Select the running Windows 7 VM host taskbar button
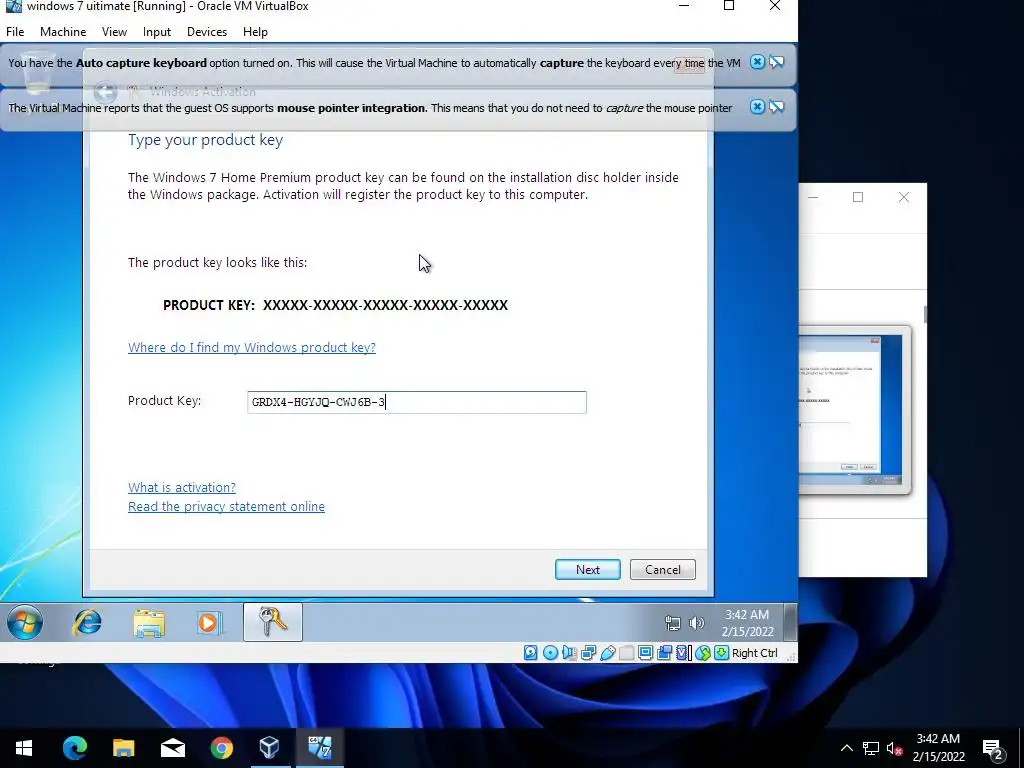1024x768 pixels. pos(319,747)
